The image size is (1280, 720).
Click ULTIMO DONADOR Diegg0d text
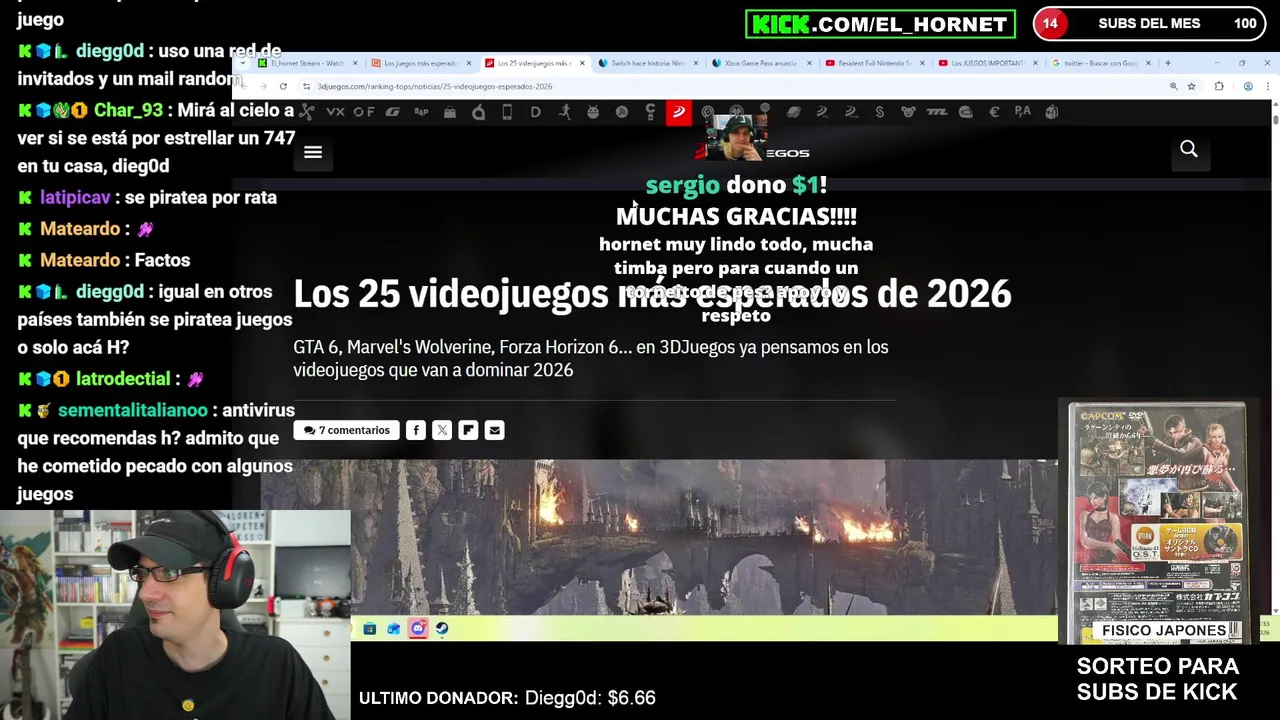coord(507,698)
